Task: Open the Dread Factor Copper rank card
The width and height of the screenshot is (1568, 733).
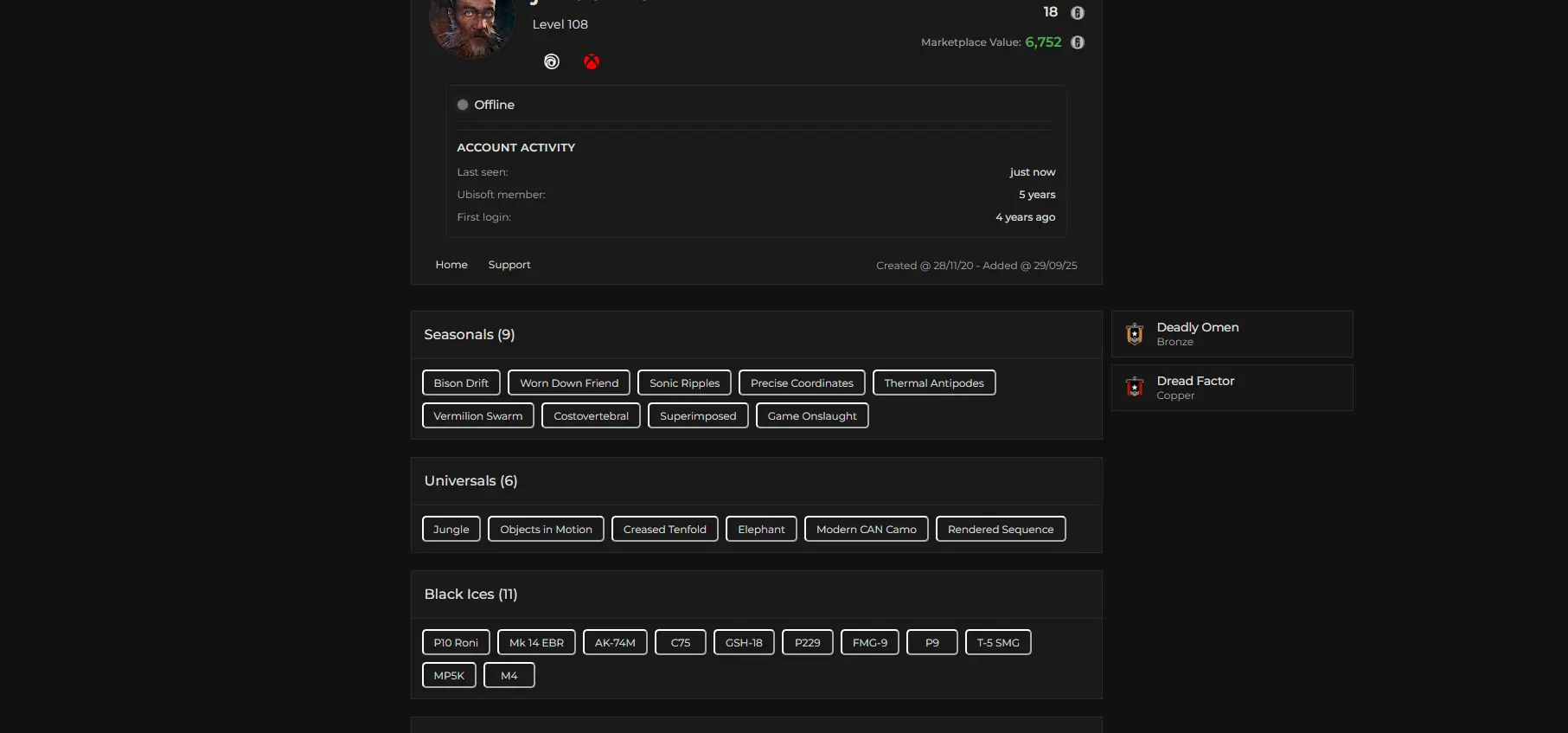Action: [1232, 388]
